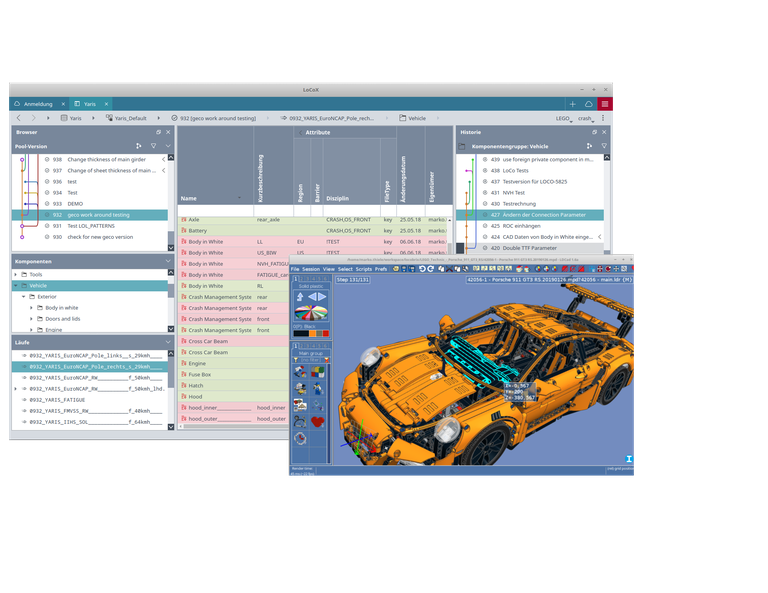
Task: Open the Select menu in LDCad
Action: 345,269
